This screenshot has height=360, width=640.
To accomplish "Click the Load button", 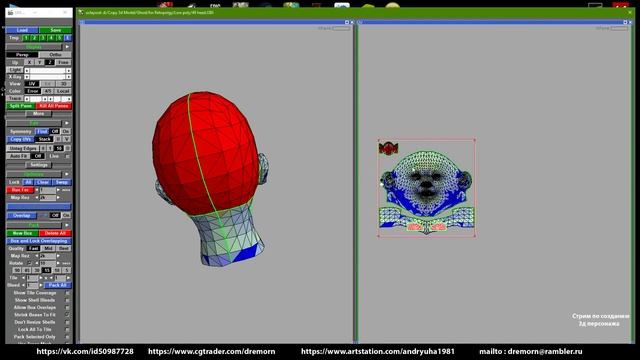I will [22, 30].
